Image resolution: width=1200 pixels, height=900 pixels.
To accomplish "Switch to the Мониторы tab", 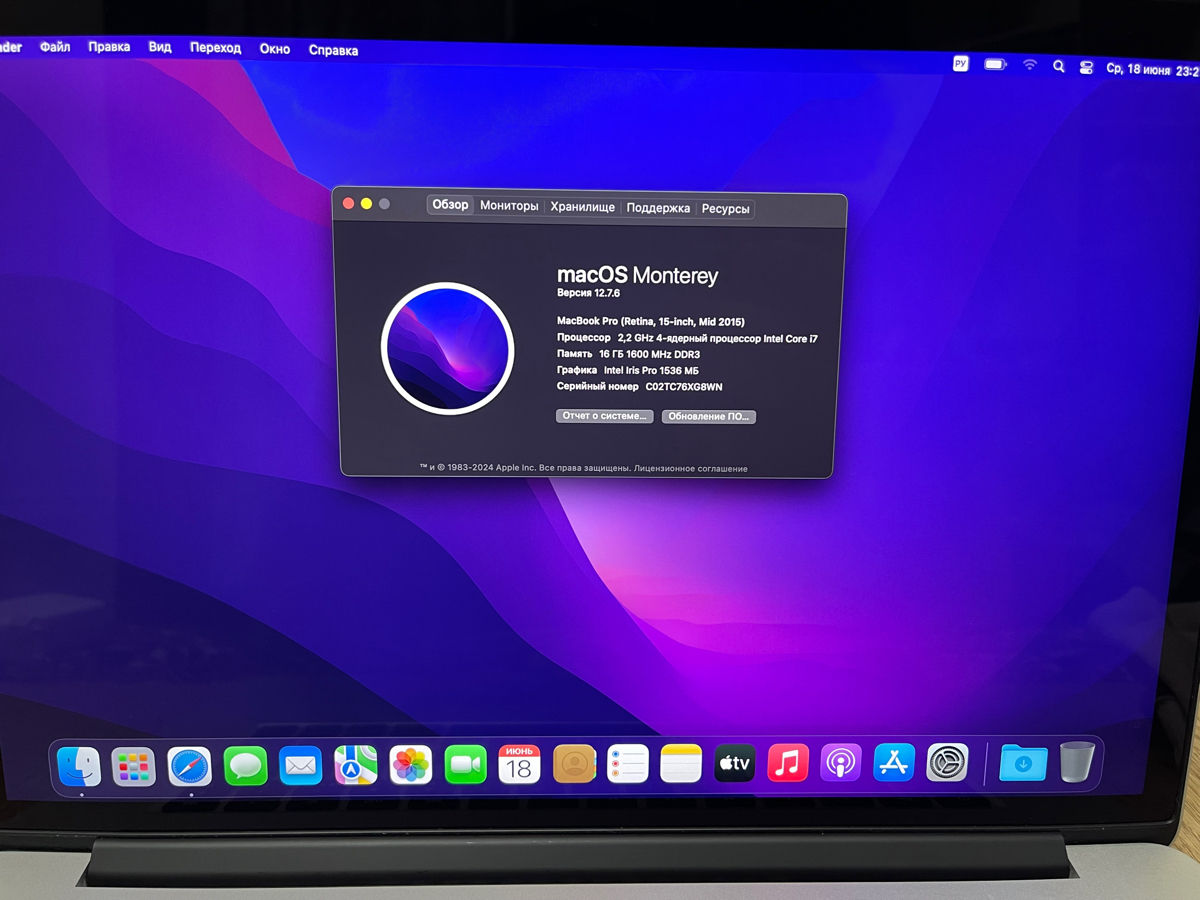I will [x=509, y=206].
